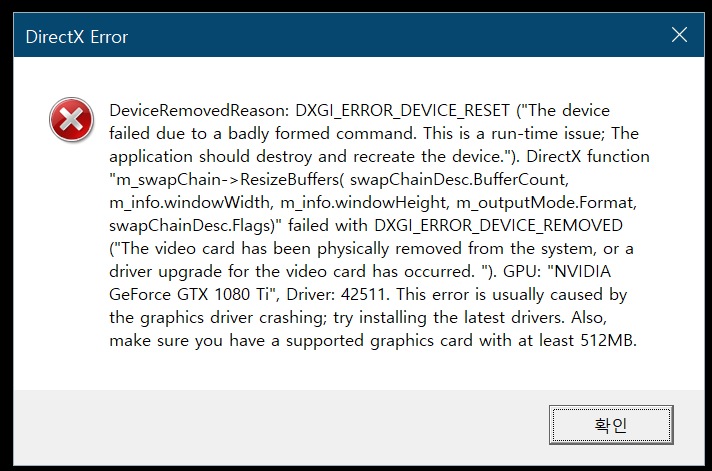712x471 pixels.
Task: Click the DirectX Error title text
Action: pos(77,37)
